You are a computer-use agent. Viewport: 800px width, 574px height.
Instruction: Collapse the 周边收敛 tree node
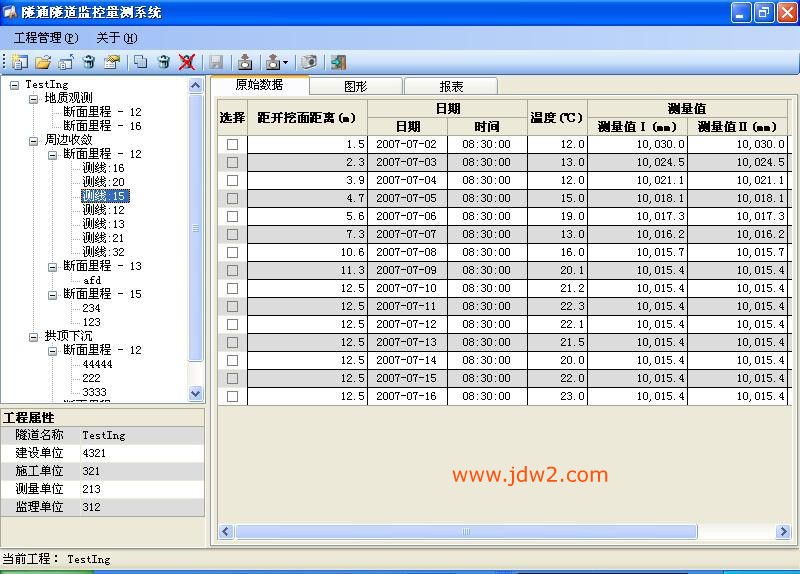pyautogui.click(x=34, y=141)
